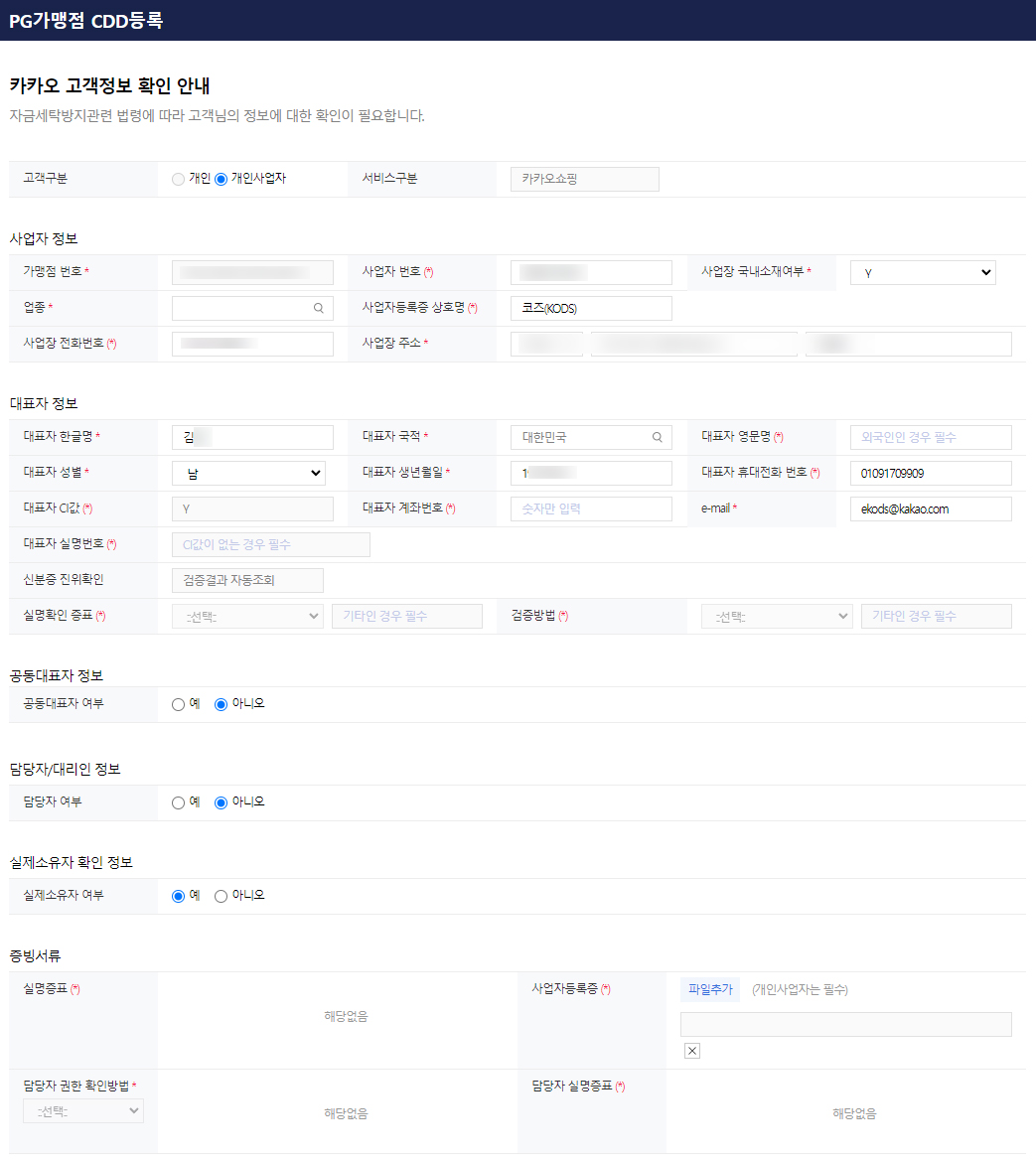Focus the 대표자 생년월일 field
This screenshot has width=1036, height=1162.
[591, 473]
